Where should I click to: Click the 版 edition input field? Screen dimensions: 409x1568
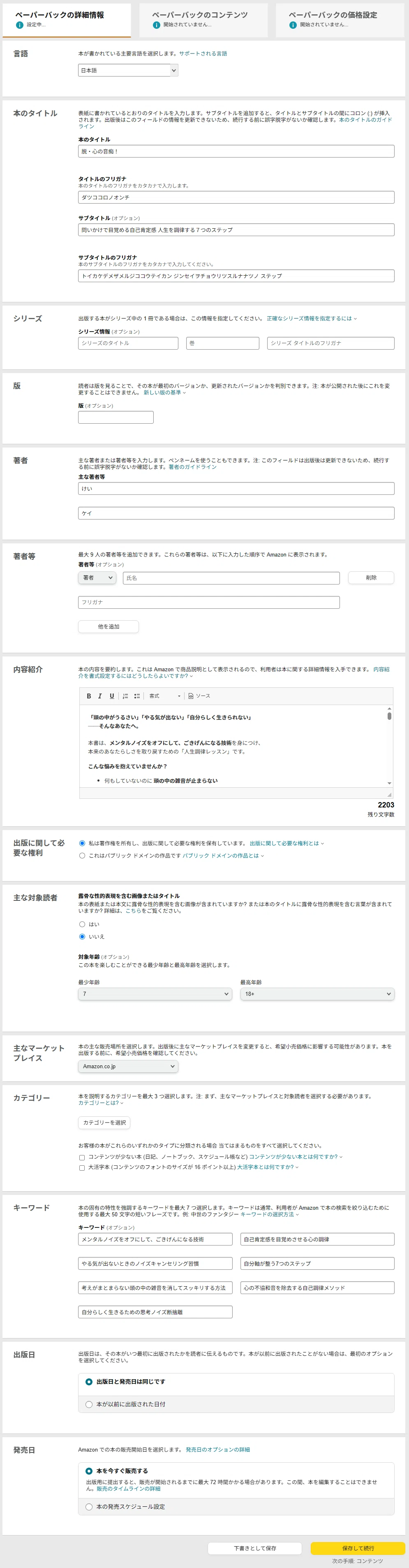[x=116, y=418]
